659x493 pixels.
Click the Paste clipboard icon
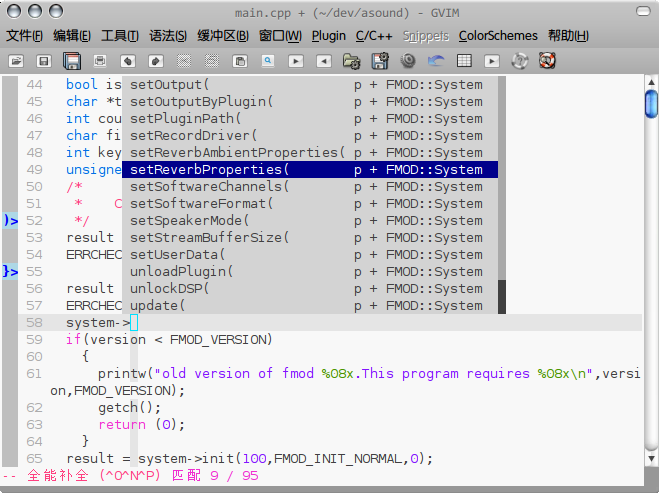[x=240, y=61]
